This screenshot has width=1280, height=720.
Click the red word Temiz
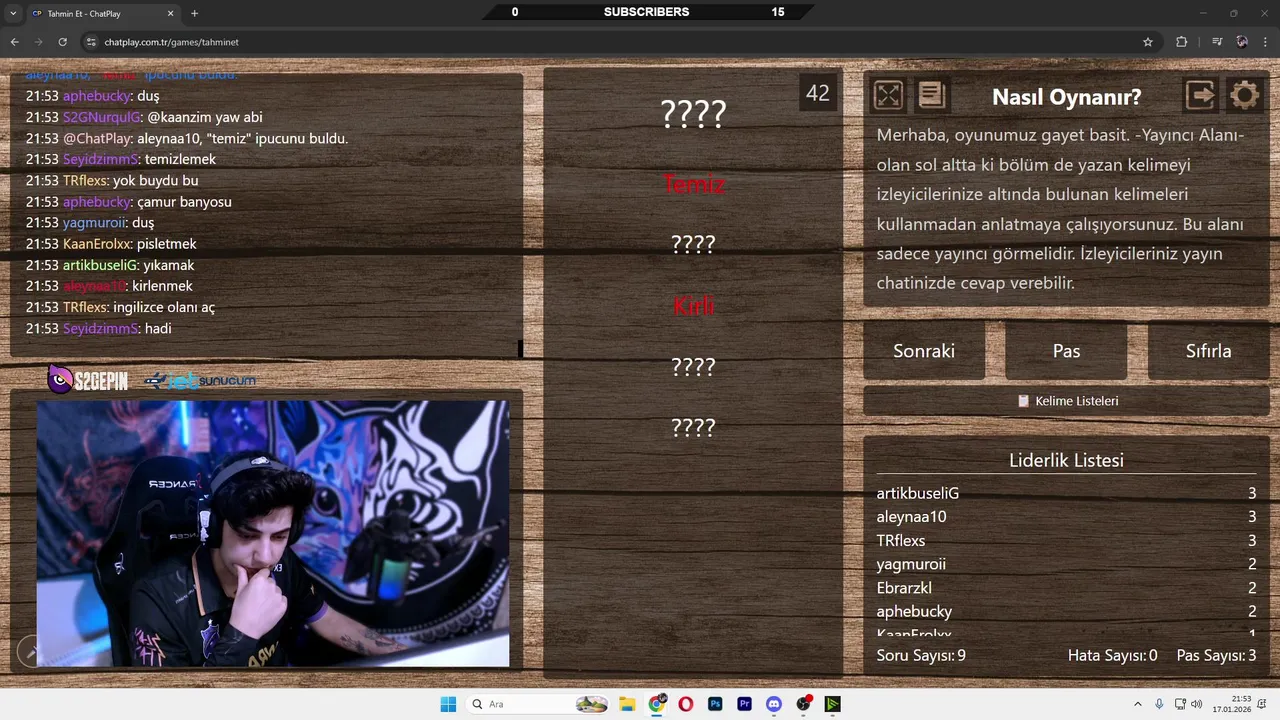[693, 184]
